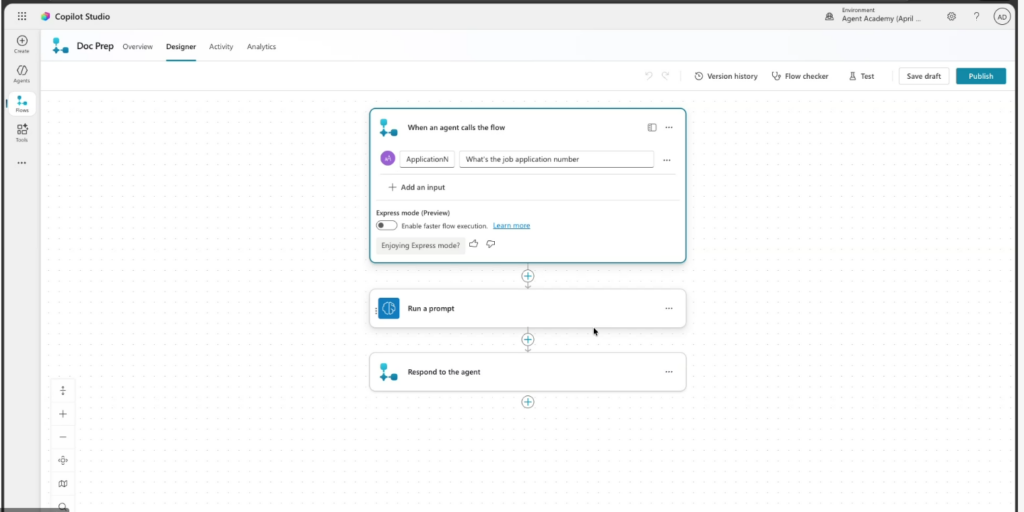This screenshot has width=1024, height=512.
Task: Click the Create icon in sidebar
Action: (22, 44)
